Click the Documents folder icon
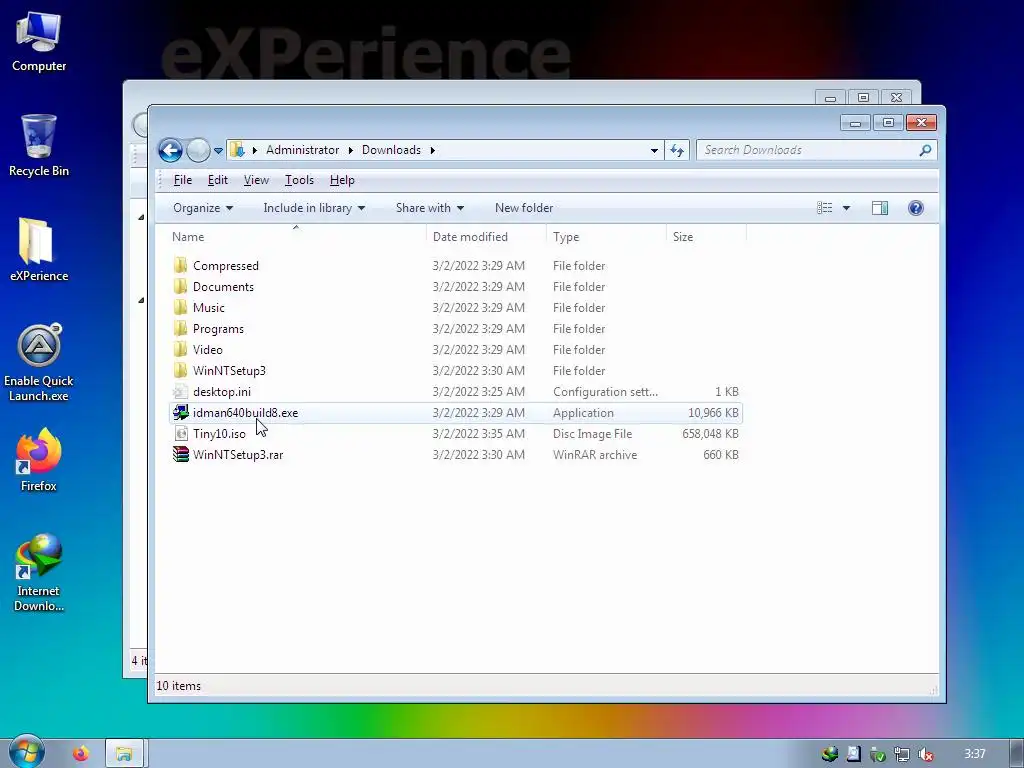Image resolution: width=1024 pixels, height=768 pixels. click(x=180, y=286)
